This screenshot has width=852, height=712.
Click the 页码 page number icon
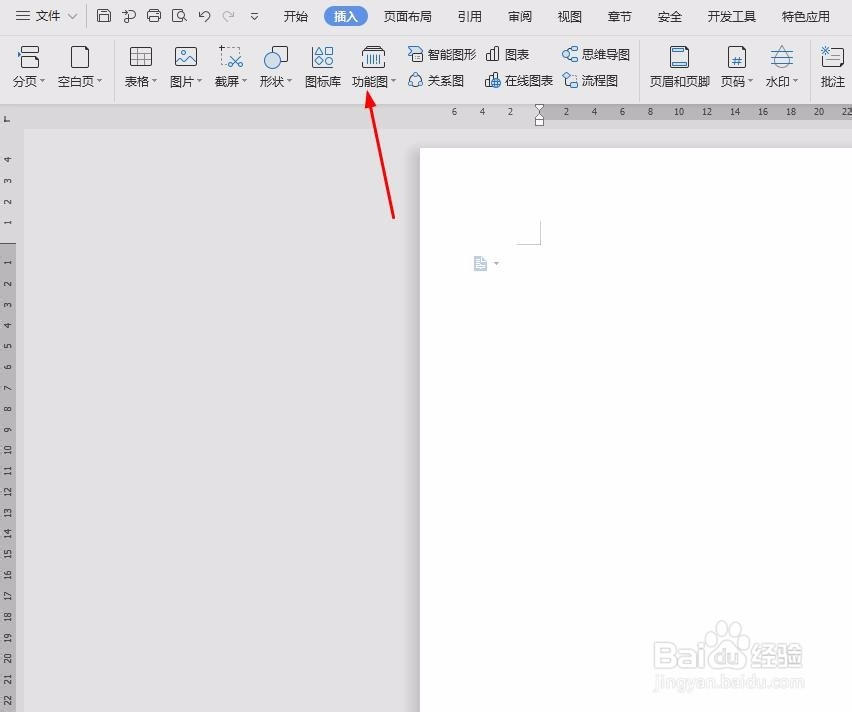pyautogui.click(x=737, y=57)
